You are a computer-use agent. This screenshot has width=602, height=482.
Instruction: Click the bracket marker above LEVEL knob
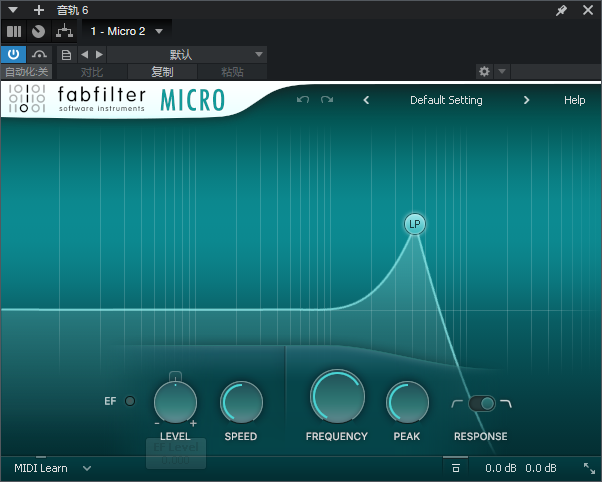pos(175,375)
